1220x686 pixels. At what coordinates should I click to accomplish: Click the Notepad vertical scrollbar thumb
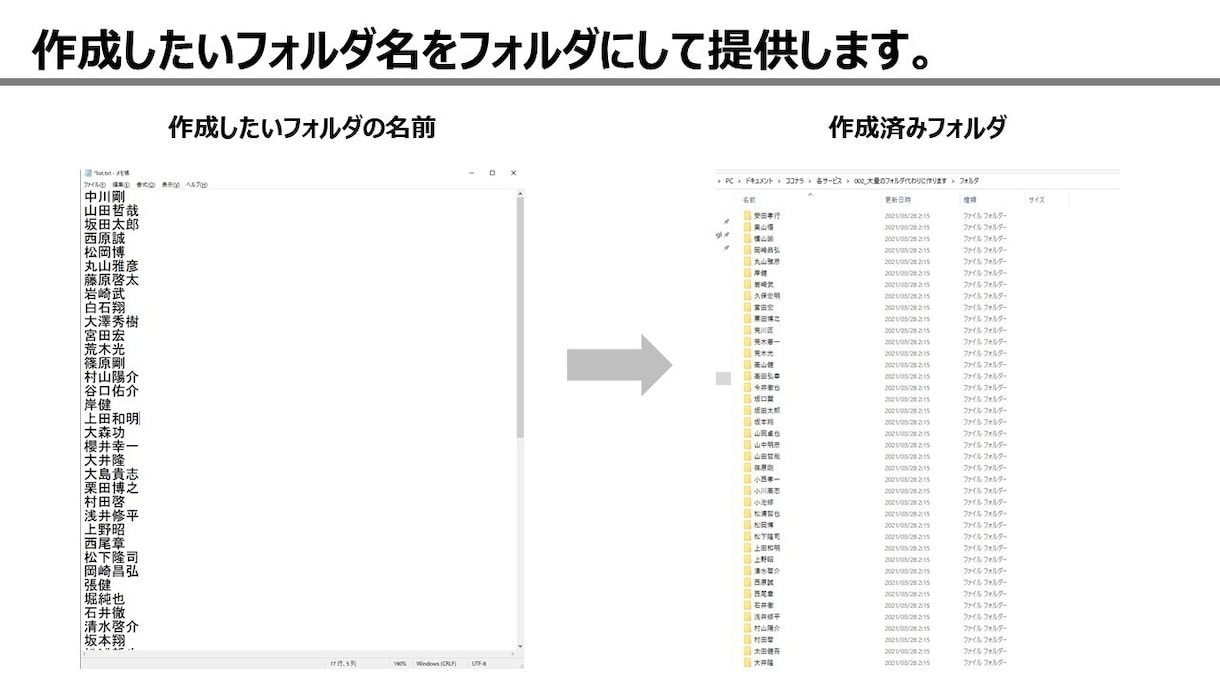(x=519, y=317)
